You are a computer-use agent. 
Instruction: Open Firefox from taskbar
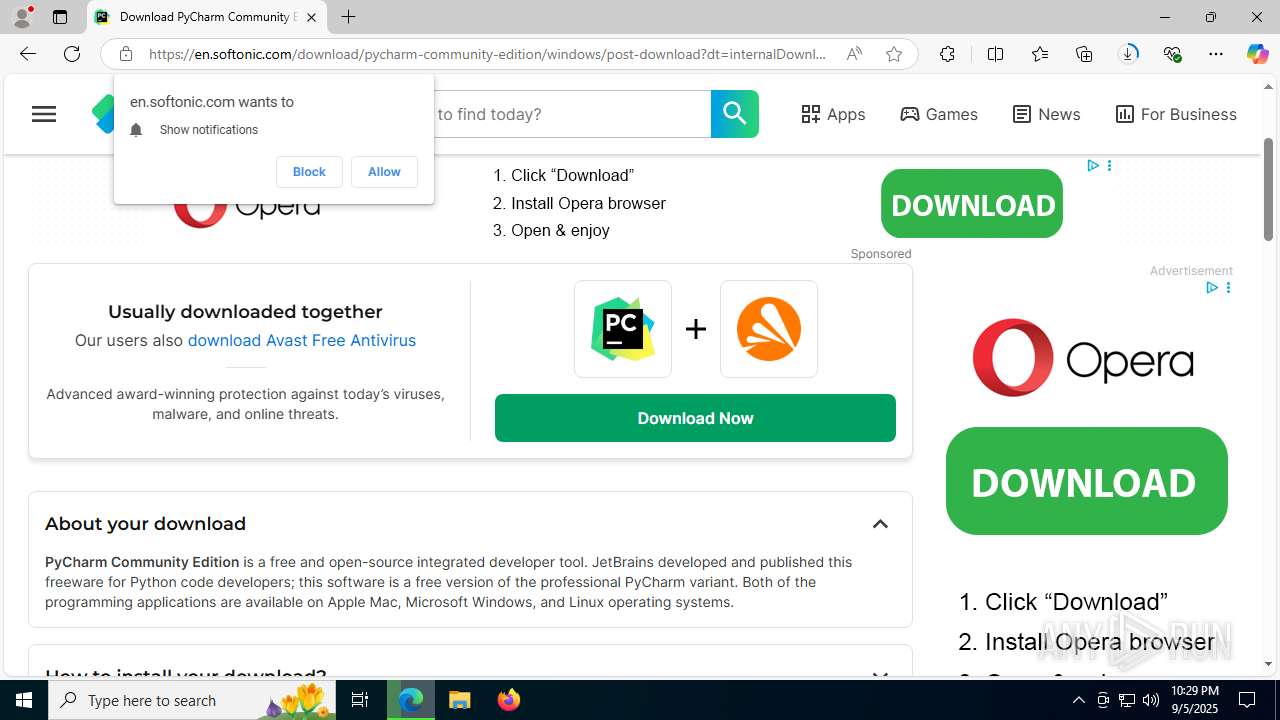click(509, 700)
